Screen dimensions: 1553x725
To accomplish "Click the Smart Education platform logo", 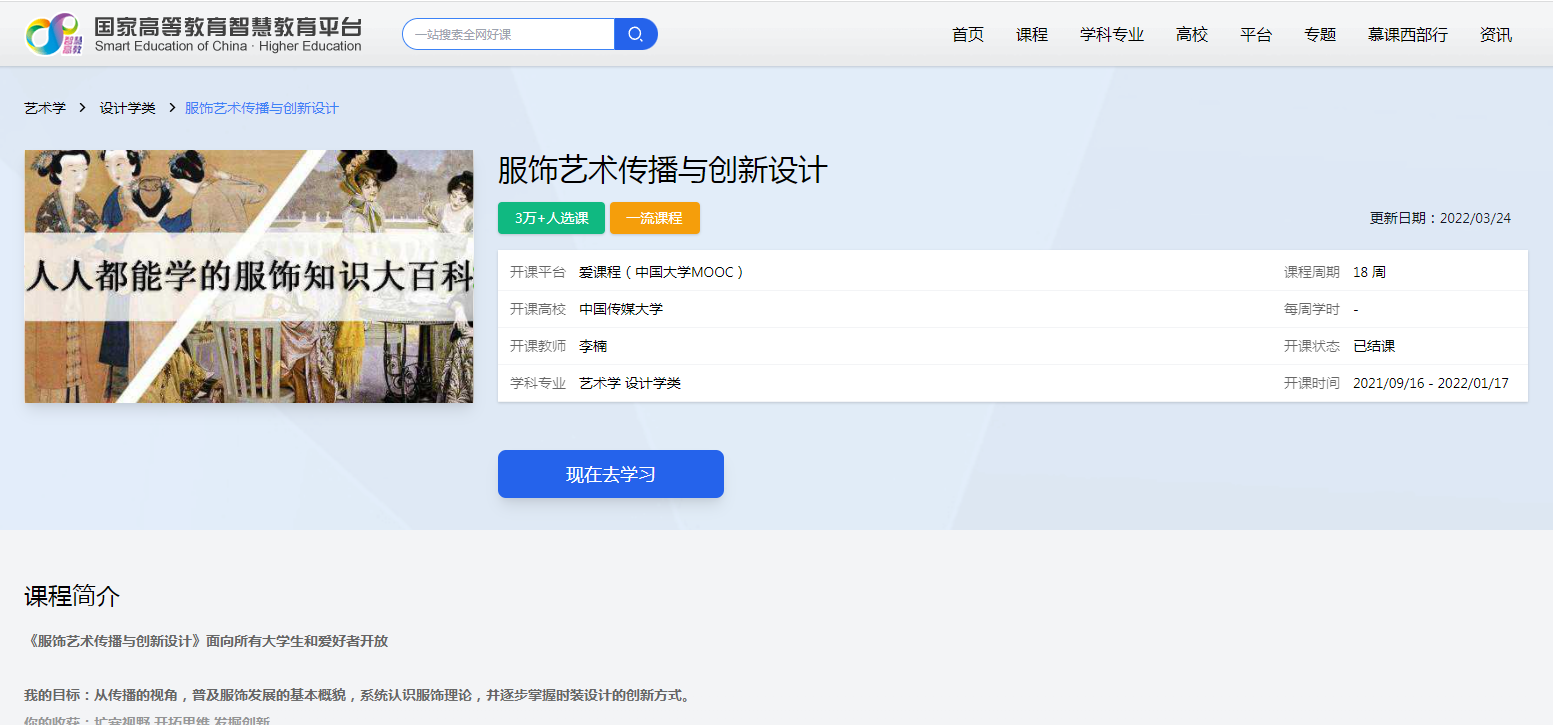I will click(193, 34).
